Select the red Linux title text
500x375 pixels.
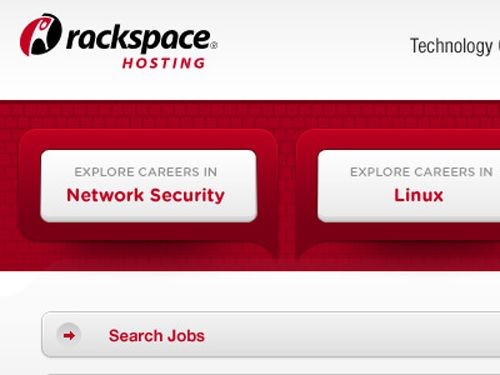tap(419, 195)
